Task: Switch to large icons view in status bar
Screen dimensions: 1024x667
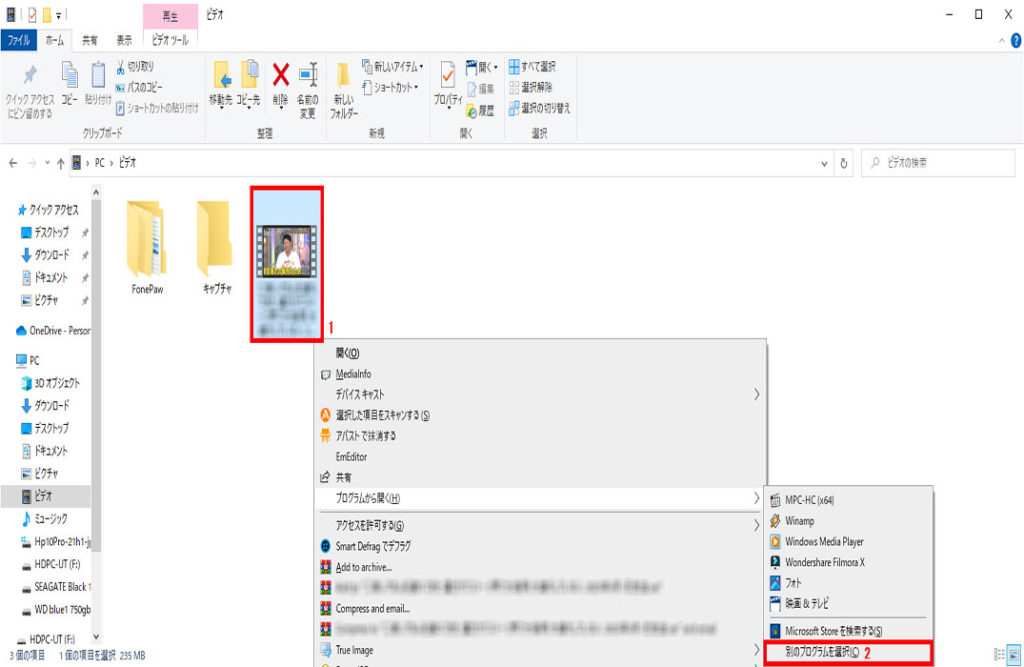Action: tap(1014, 654)
